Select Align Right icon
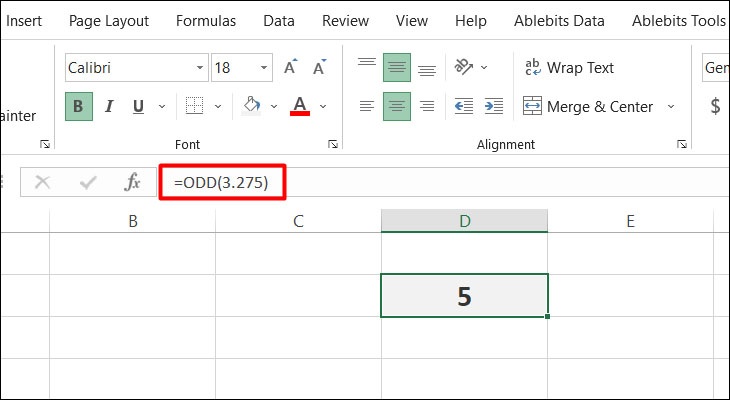Image resolution: width=730 pixels, height=400 pixels. tap(426, 106)
